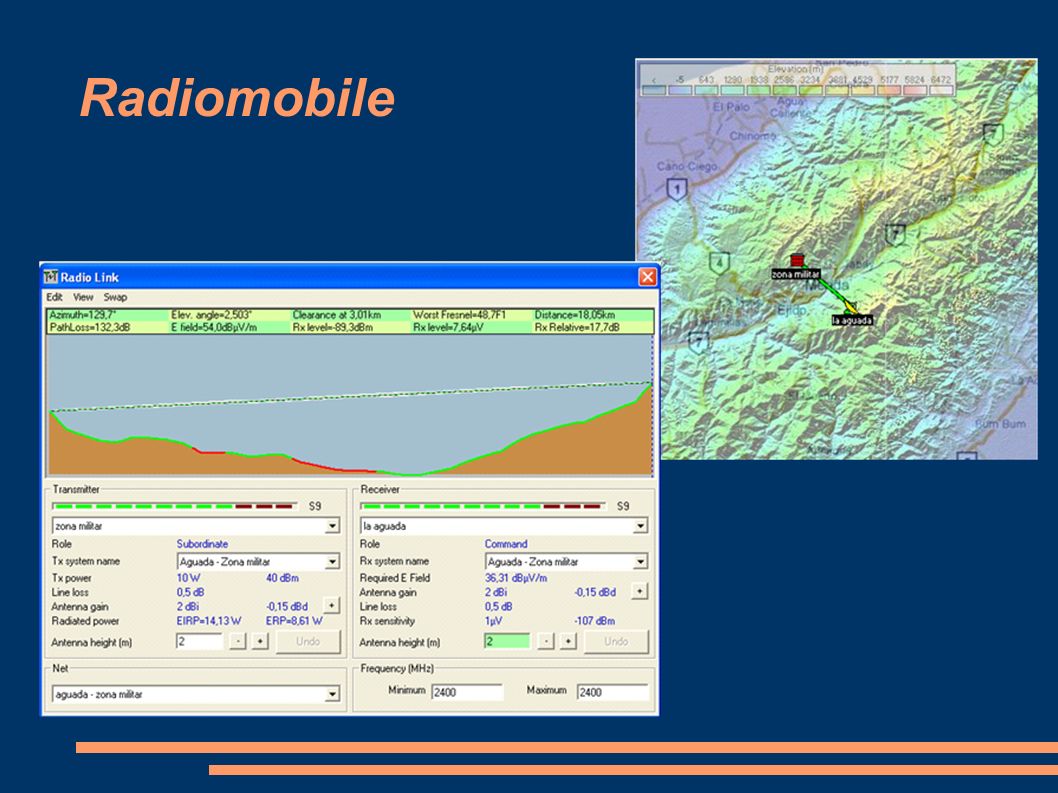
Task: Click the receiver Undo button
Action: pos(616,641)
